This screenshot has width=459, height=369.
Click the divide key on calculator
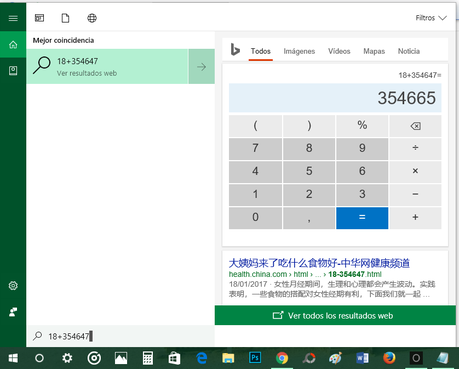[x=415, y=149]
